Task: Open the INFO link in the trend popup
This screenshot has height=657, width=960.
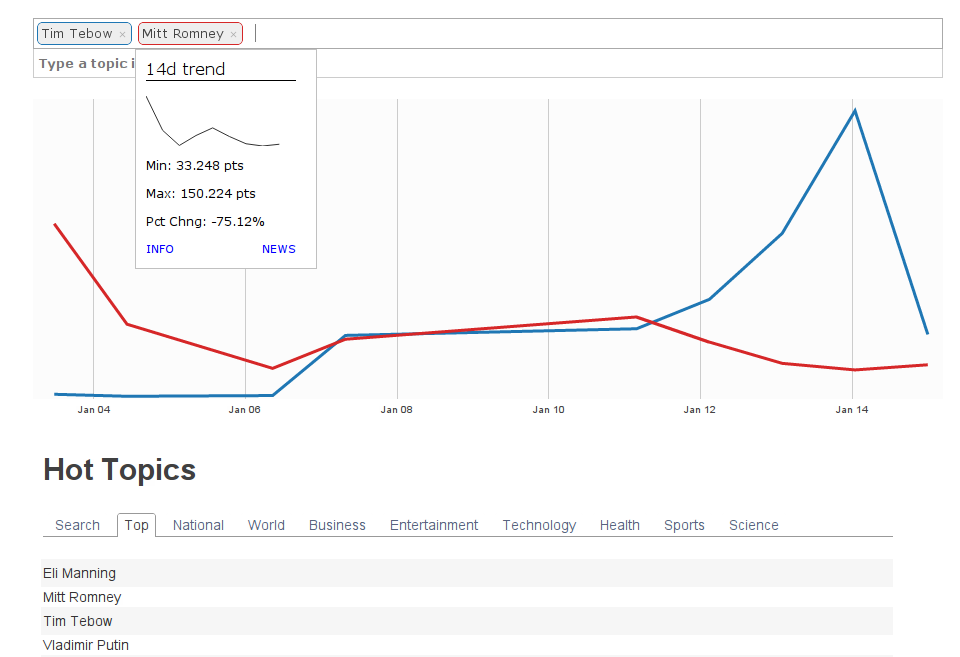Action: pyautogui.click(x=160, y=249)
